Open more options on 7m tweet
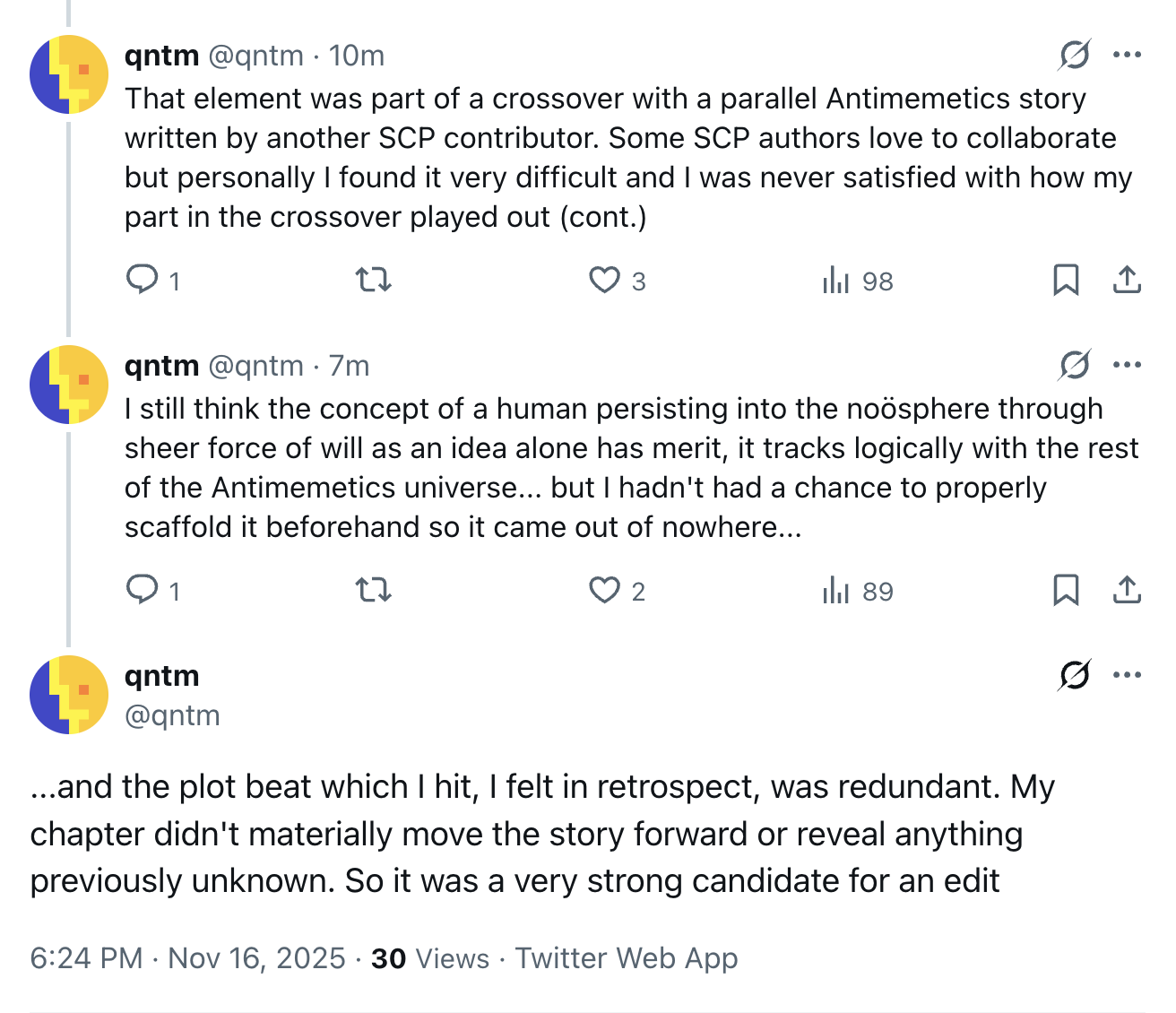 pos(1127,365)
